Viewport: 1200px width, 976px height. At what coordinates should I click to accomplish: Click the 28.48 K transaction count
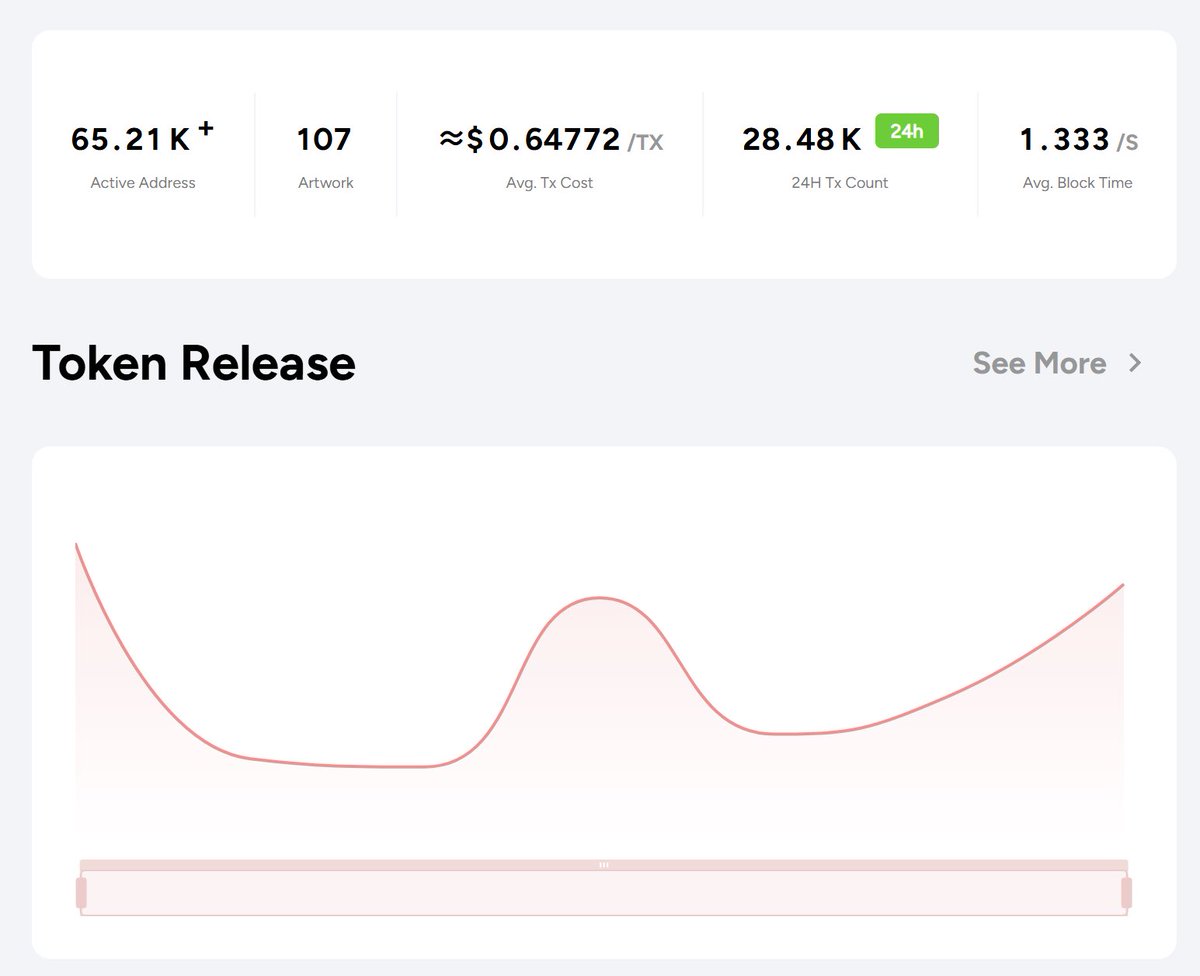802,139
